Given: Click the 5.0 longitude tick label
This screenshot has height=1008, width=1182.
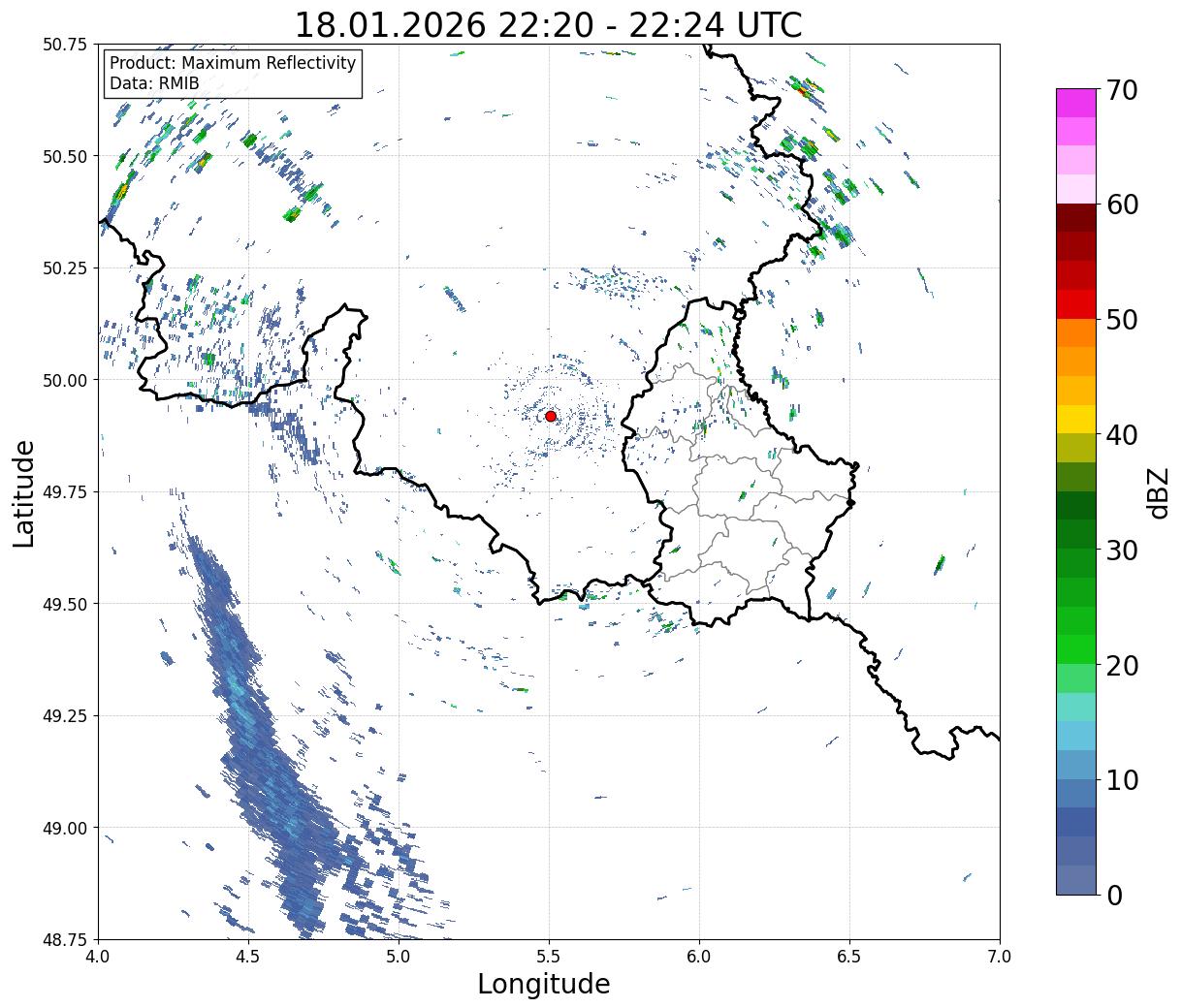Looking at the screenshot, I should (x=399, y=957).
